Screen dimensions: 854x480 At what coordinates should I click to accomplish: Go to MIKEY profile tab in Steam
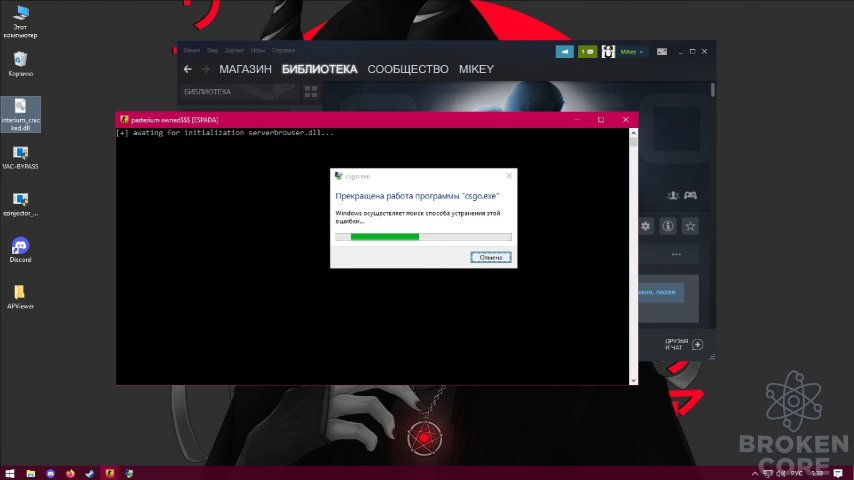pos(476,69)
